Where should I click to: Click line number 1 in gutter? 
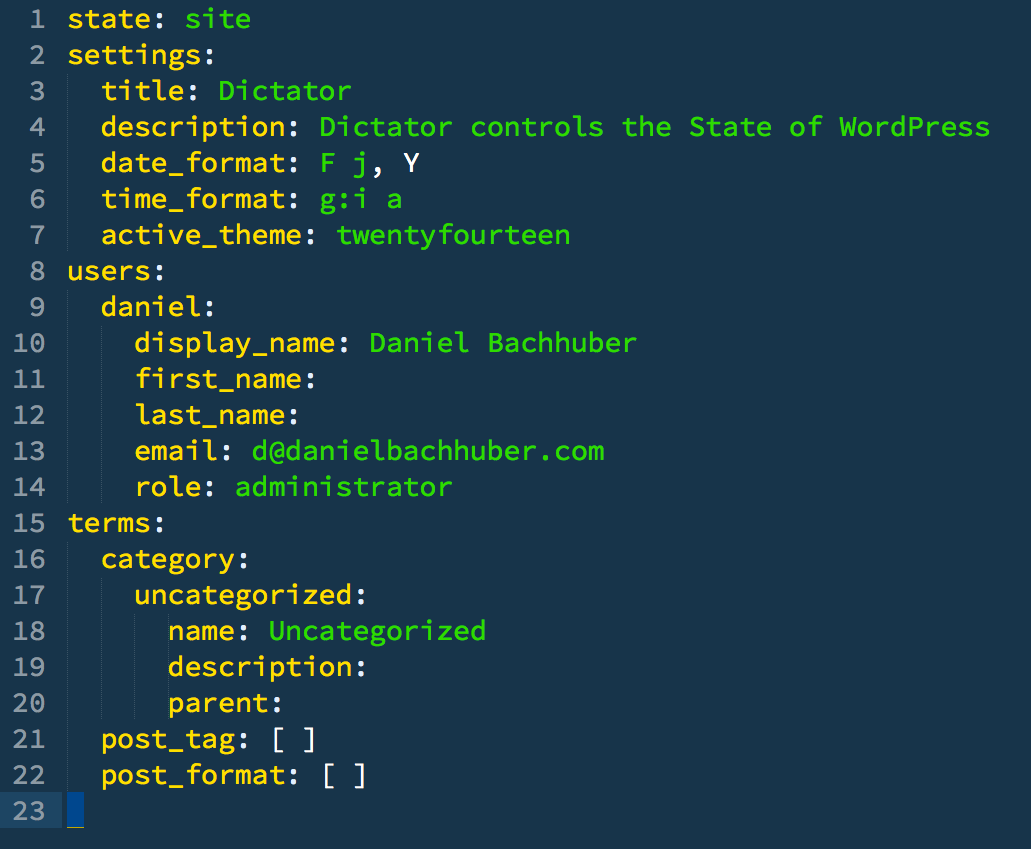[37, 19]
